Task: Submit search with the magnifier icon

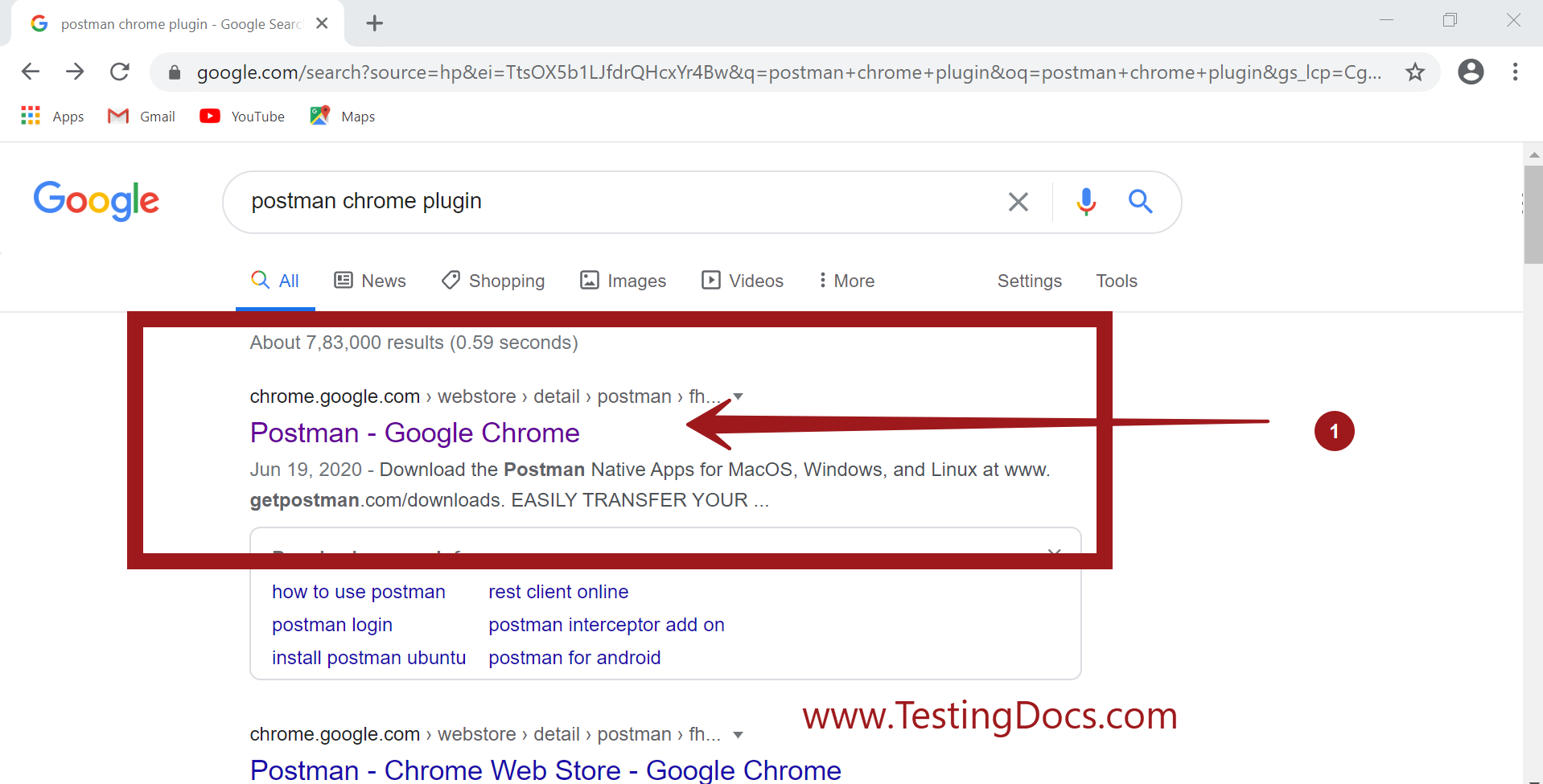Action: tap(1140, 201)
